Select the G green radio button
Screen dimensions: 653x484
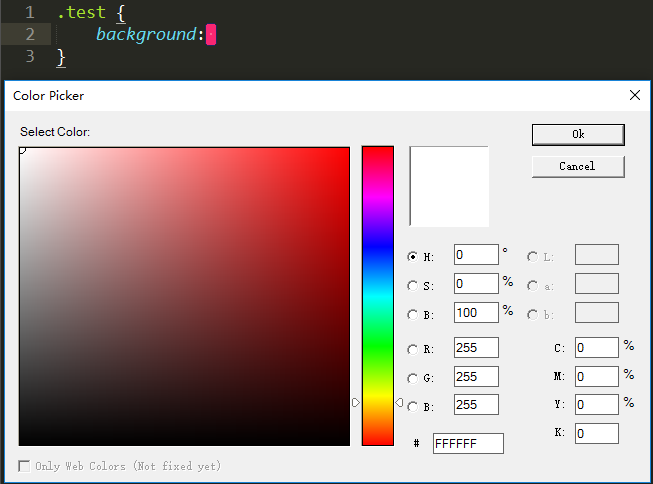pyautogui.click(x=413, y=378)
